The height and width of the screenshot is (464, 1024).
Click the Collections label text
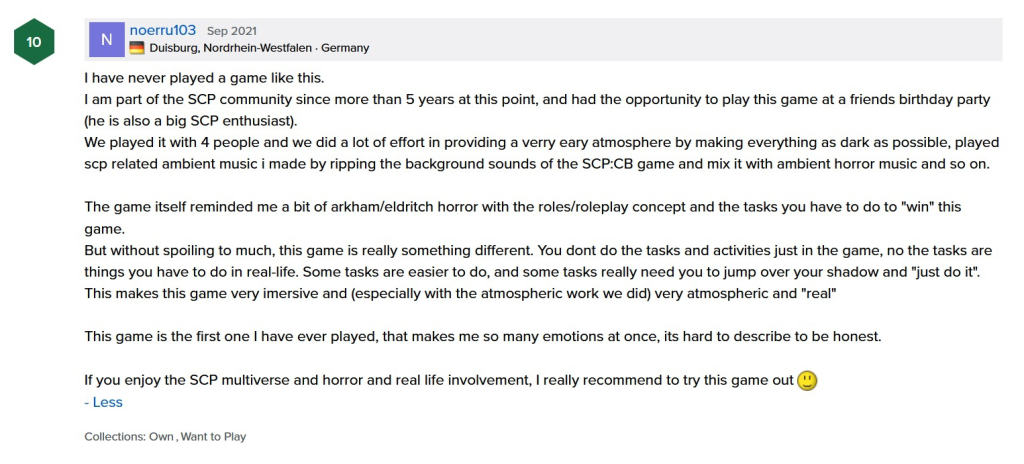tap(115, 437)
